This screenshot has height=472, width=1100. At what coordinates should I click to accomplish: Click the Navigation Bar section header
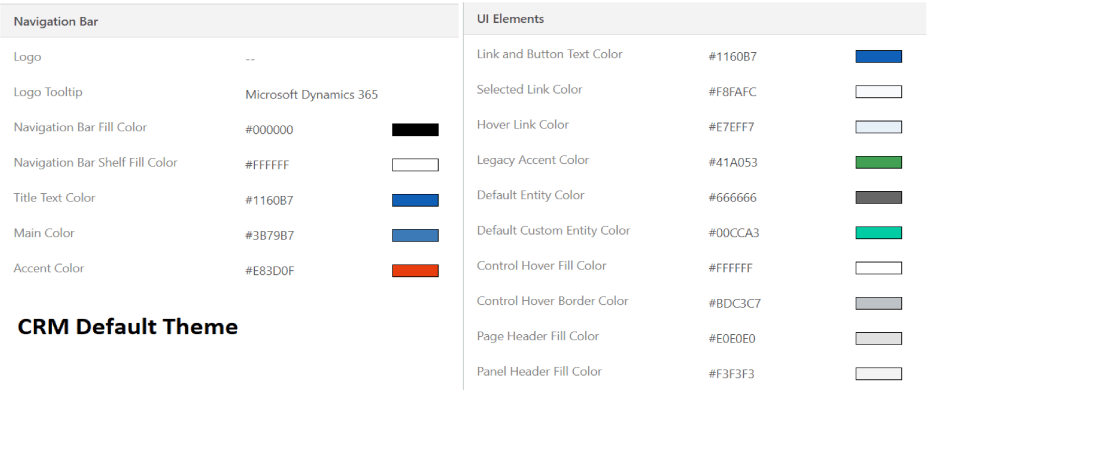tap(56, 21)
